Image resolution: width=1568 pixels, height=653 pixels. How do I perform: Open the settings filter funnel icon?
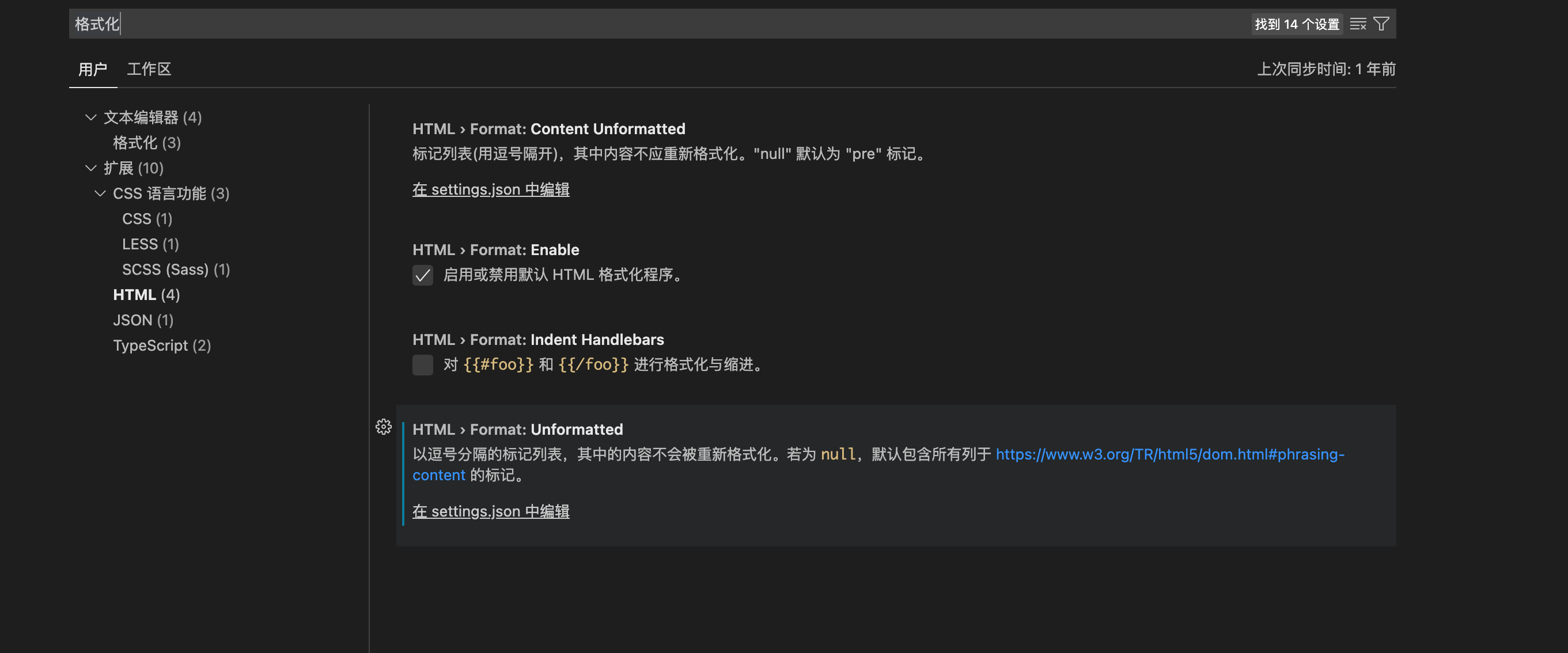[x=1382, y=24]
